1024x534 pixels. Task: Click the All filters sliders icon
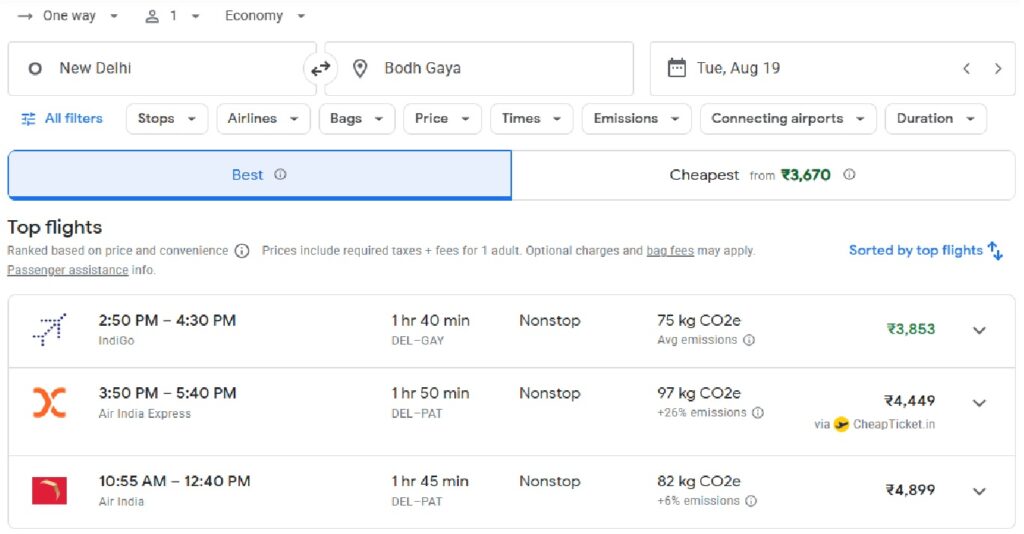point(28,119)
